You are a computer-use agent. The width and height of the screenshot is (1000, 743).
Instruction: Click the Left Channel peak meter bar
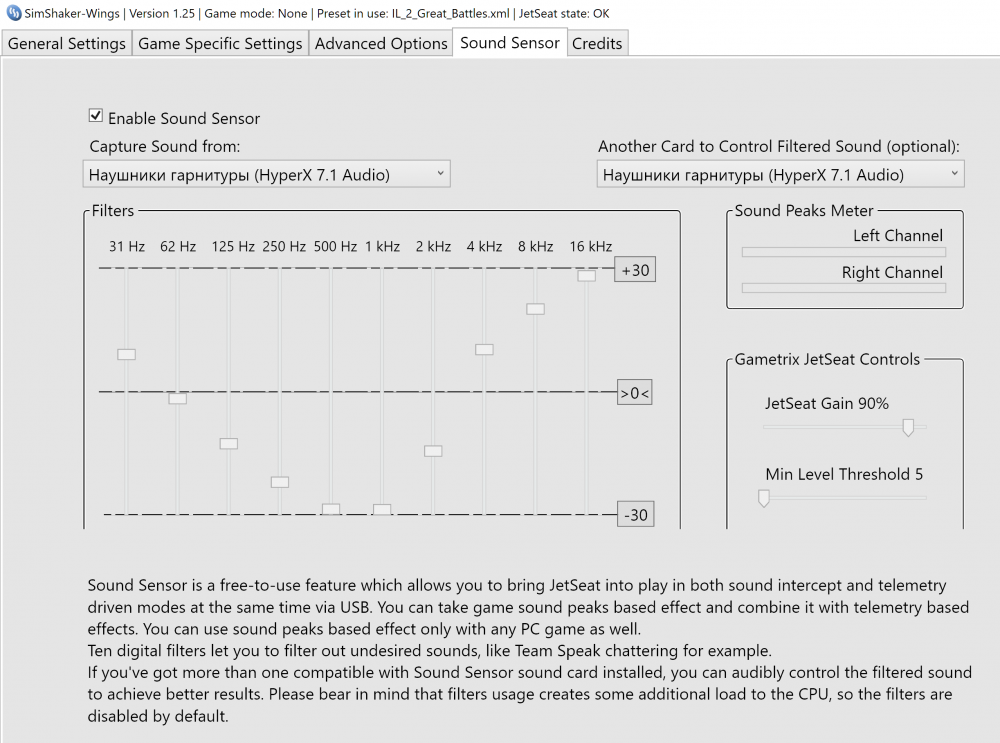(x=844, y=253)
